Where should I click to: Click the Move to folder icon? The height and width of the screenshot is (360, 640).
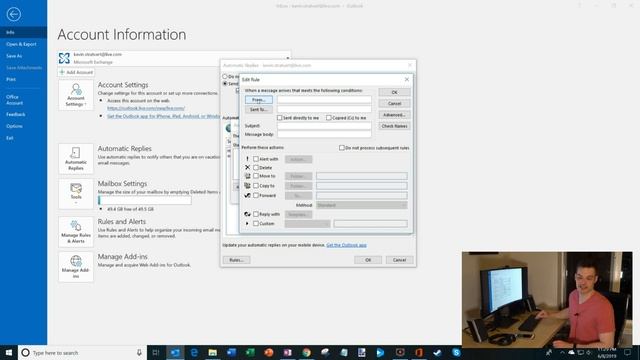[247, 176]
